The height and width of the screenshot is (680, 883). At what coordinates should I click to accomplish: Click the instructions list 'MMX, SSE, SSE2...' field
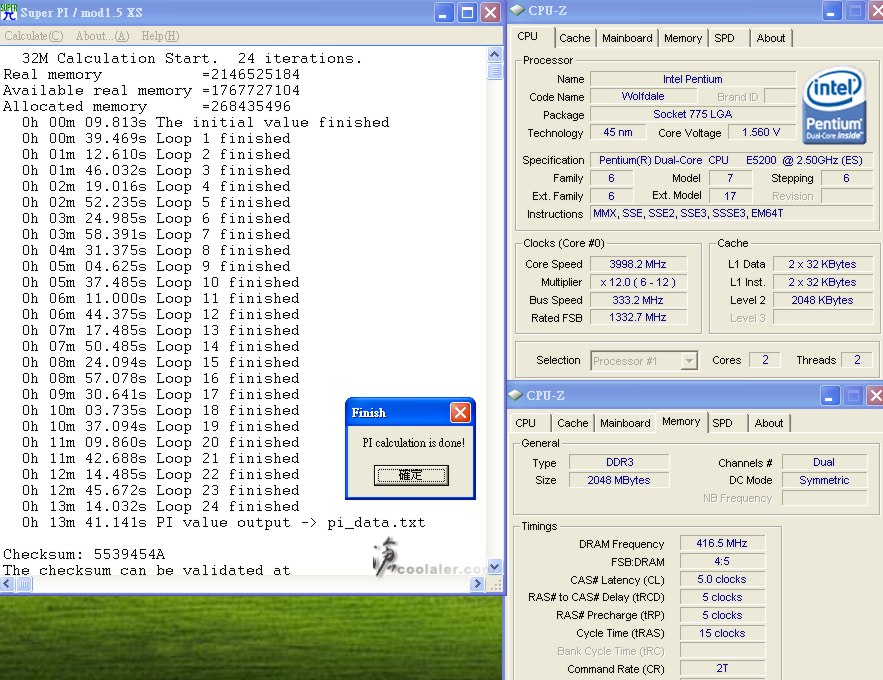(731, 213)
